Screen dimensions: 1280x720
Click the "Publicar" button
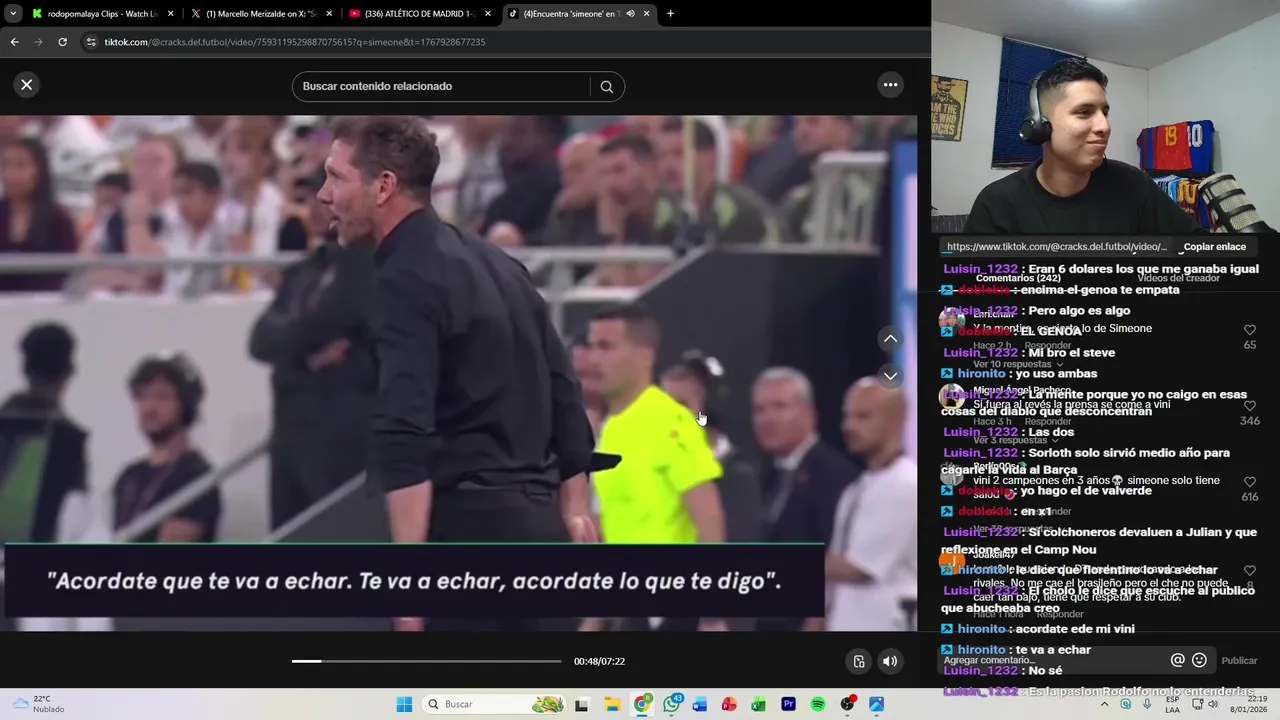1239,660
